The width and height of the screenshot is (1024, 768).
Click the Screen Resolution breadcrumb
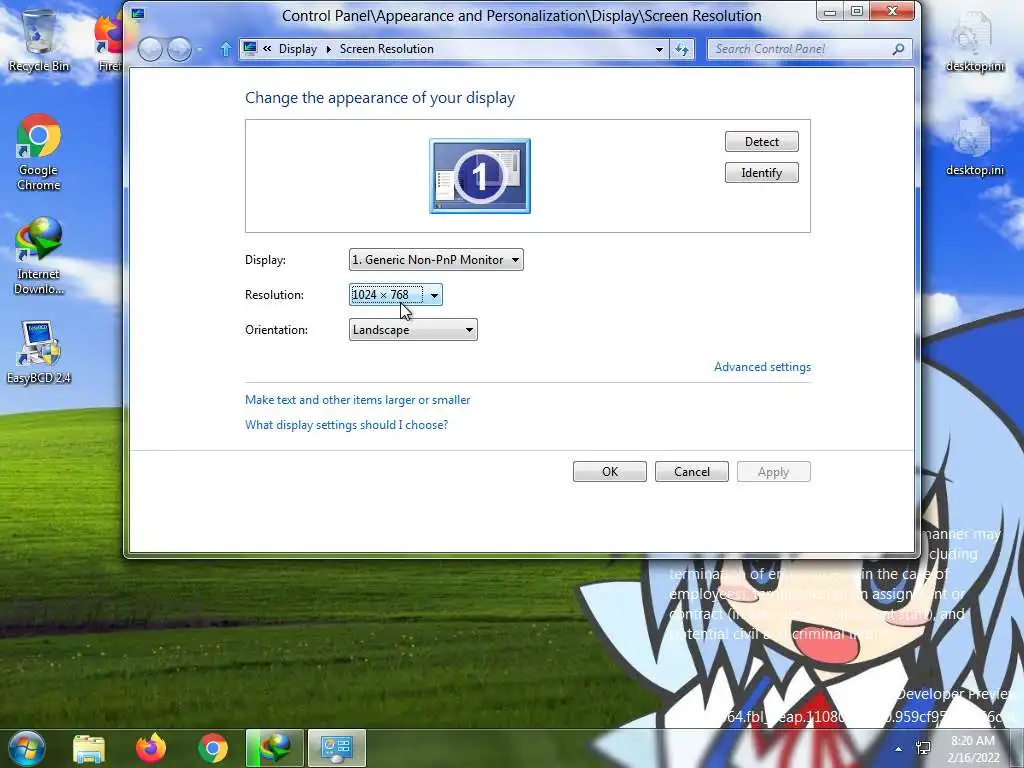[x=387, y=49]
